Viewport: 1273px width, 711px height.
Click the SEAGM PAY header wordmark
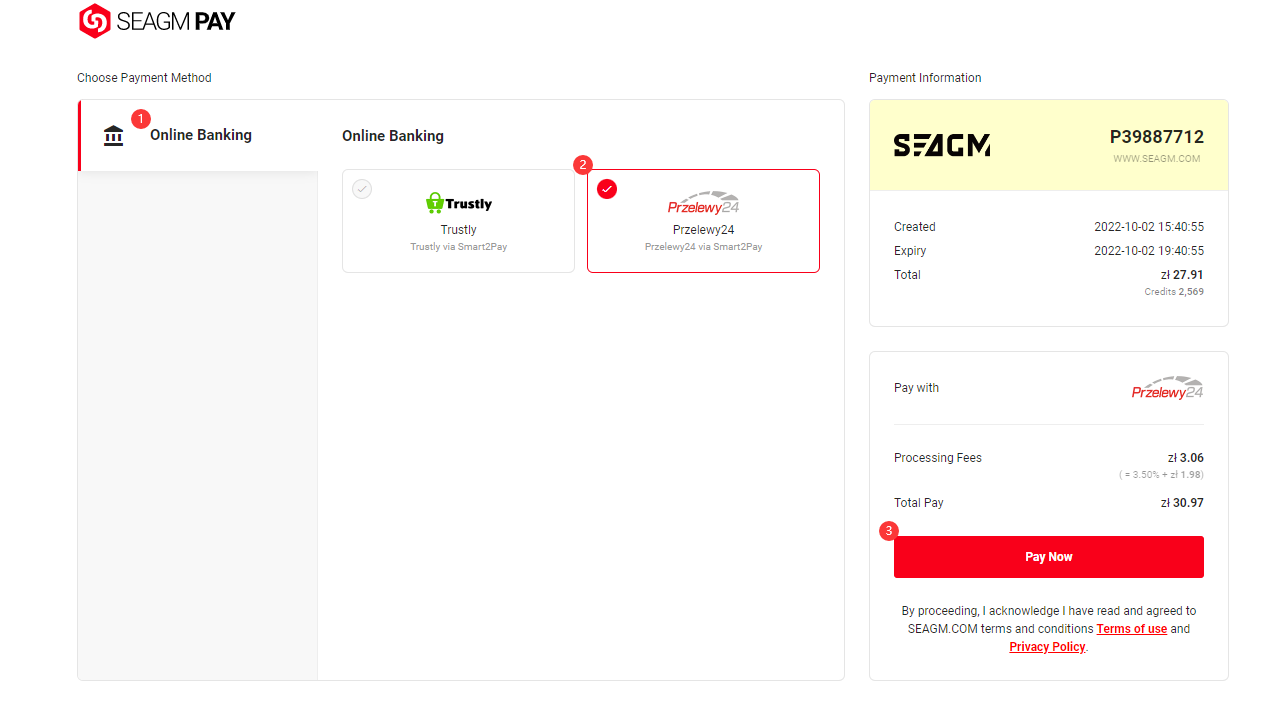pos(176,21)
